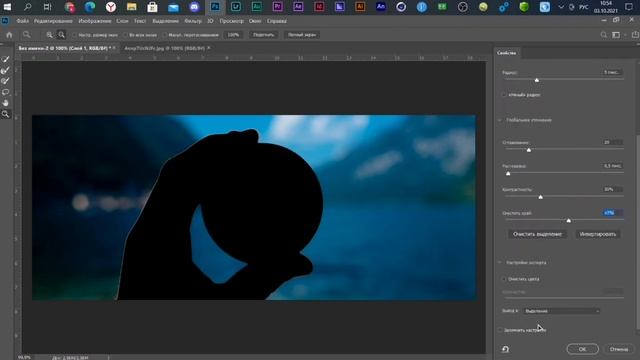Open Premiere Pro from taskbar
The image size is (640, 360).
pos(278,7)
